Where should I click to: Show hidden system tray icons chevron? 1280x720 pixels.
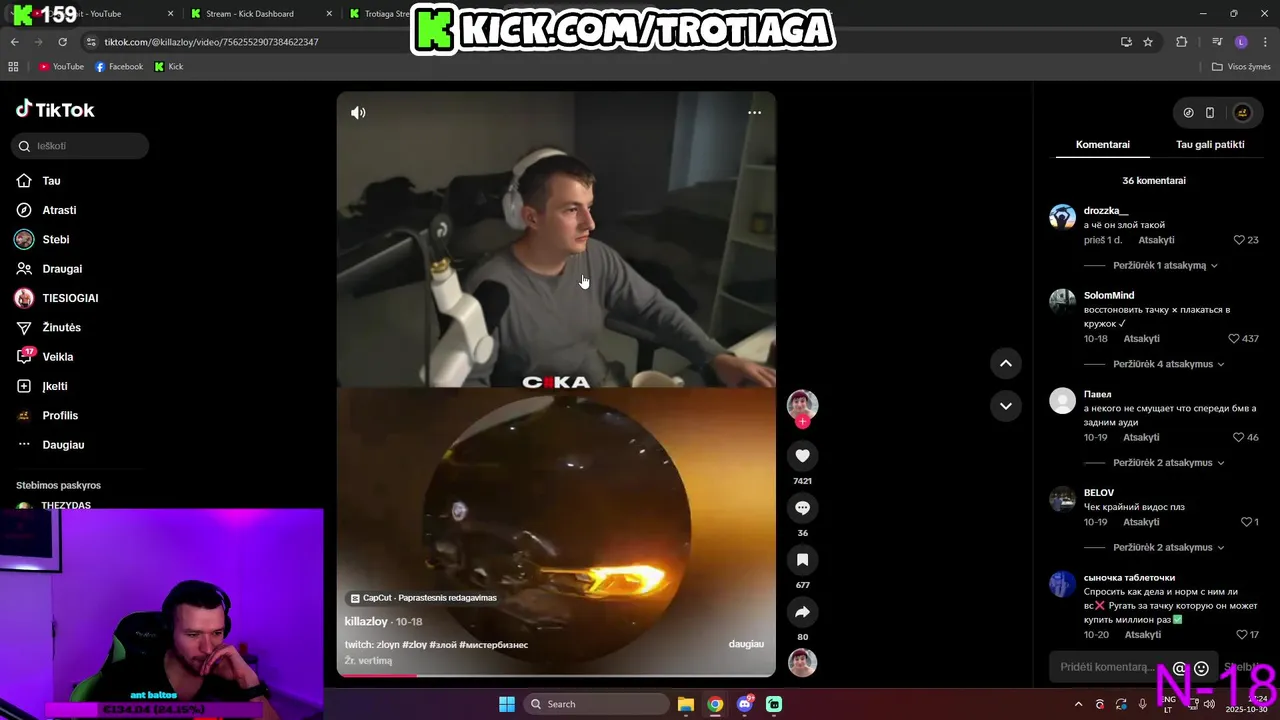pos(1078,704)
